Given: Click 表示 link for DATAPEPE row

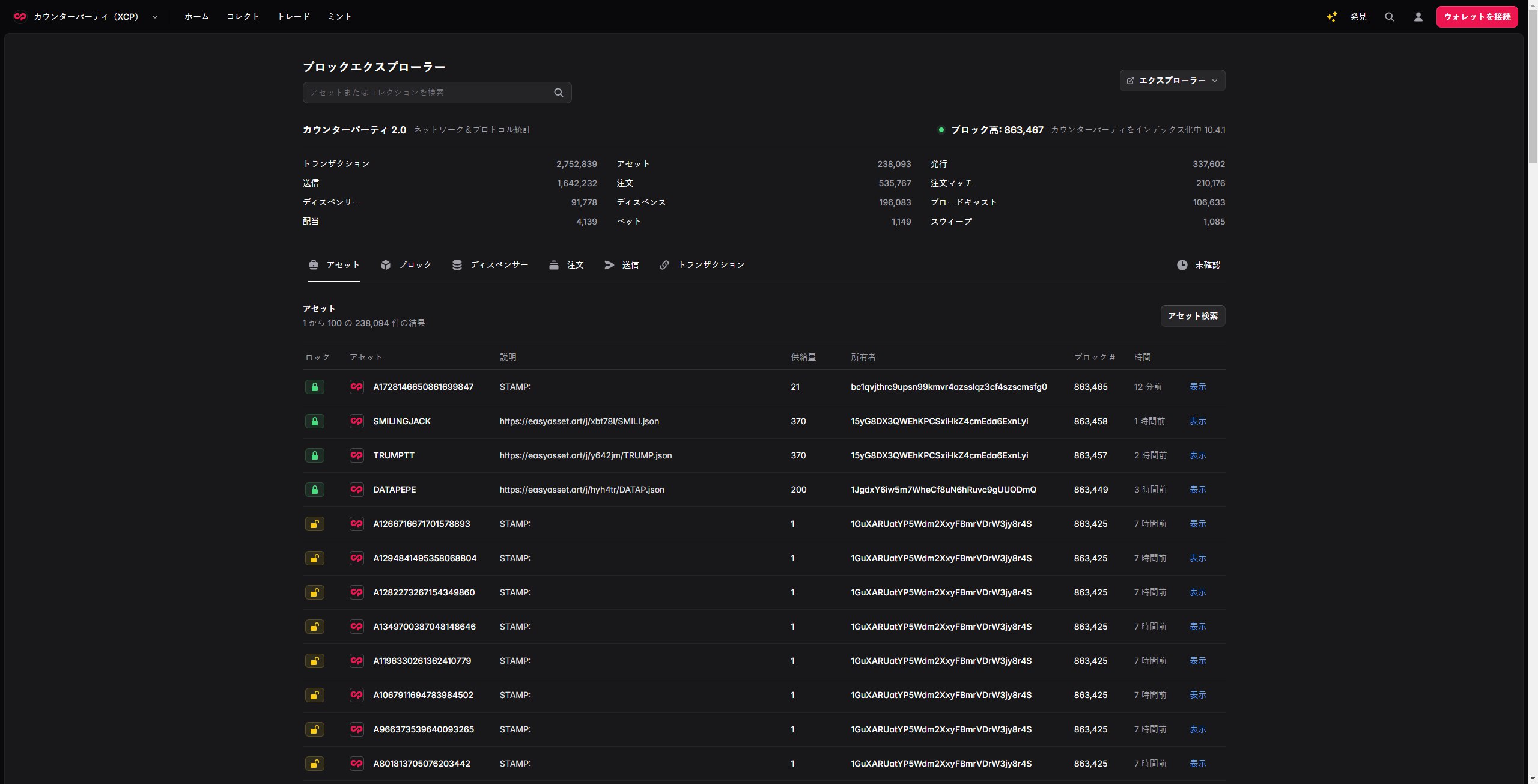Looking at the screenshot, I should click(1198, 490).
